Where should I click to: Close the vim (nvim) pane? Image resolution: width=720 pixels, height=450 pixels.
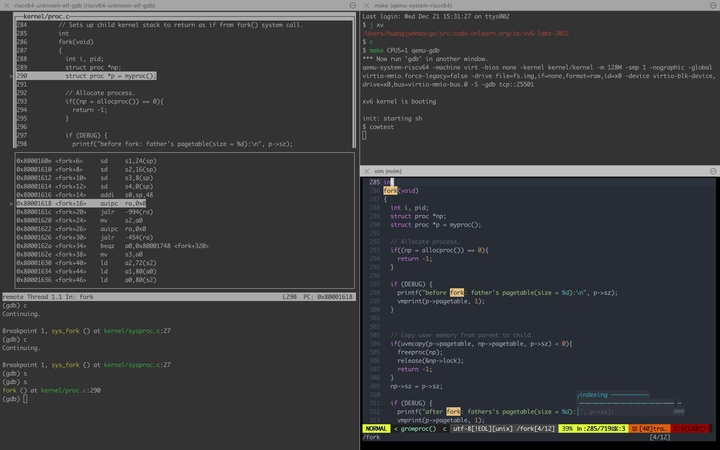click(x=367, y=172)
